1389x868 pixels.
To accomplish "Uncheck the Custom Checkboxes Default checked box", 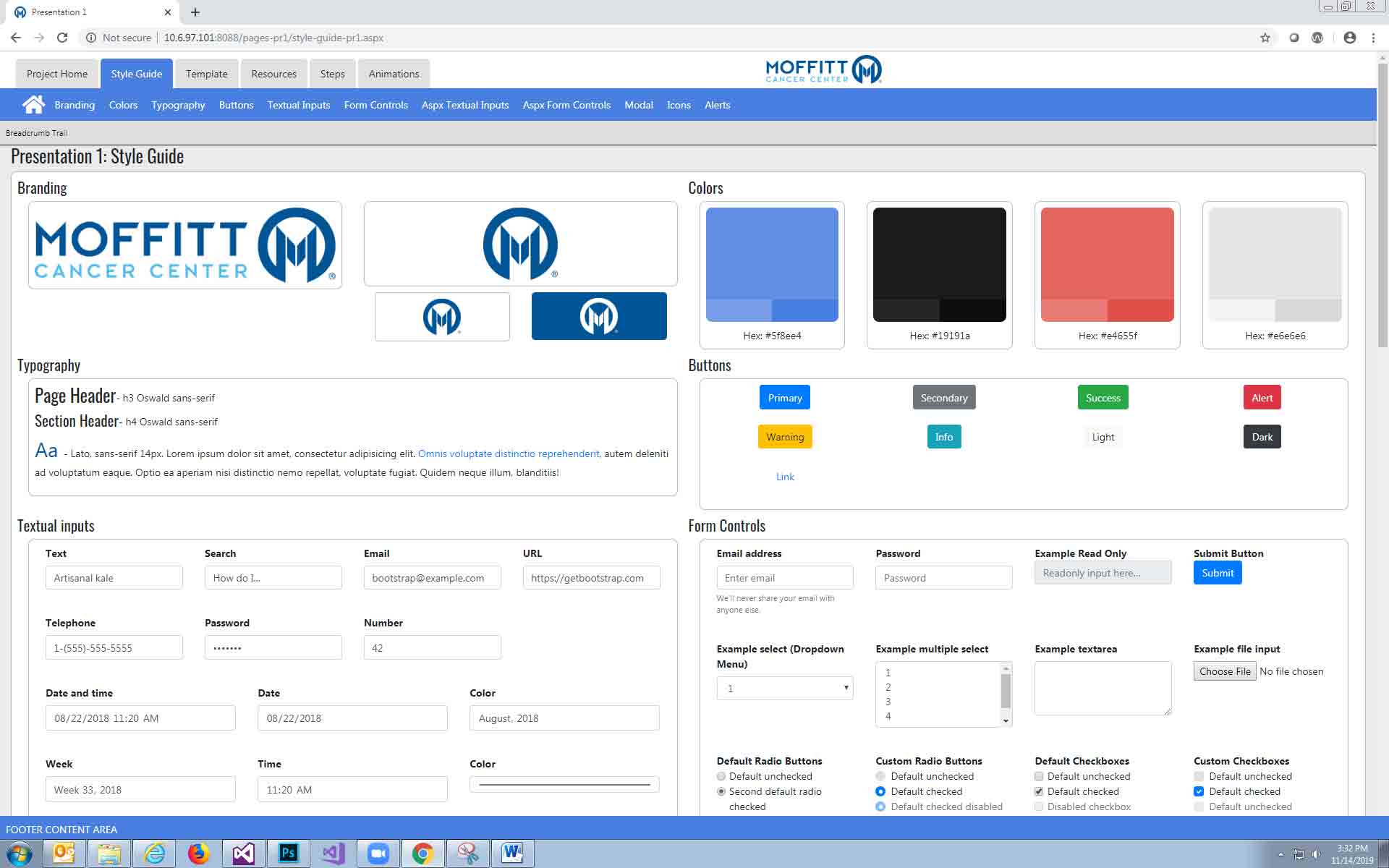I will (1199, 791).
